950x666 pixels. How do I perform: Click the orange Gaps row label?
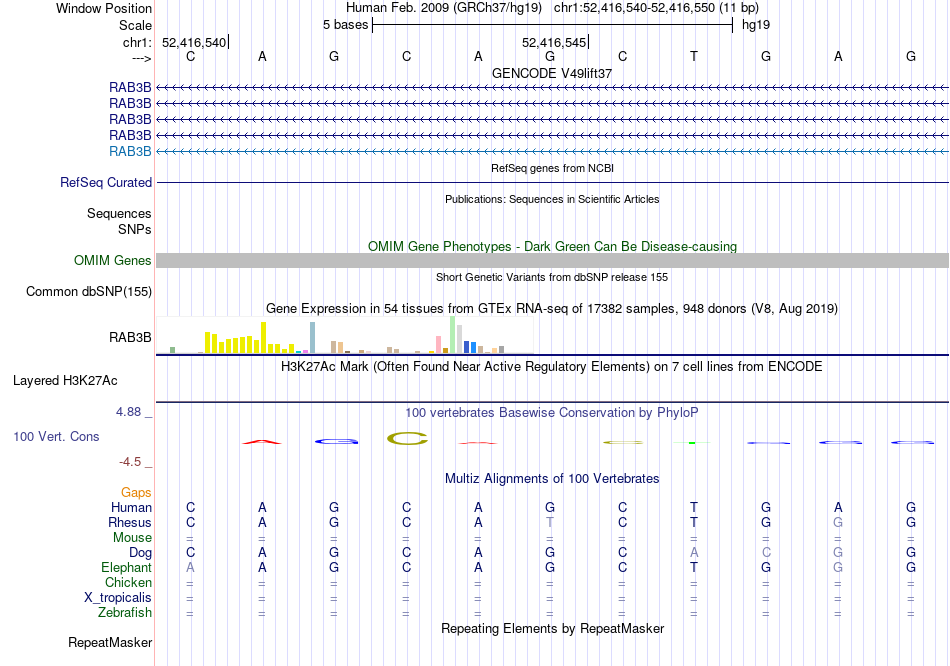pyautogui.click(x=136, y=493)
